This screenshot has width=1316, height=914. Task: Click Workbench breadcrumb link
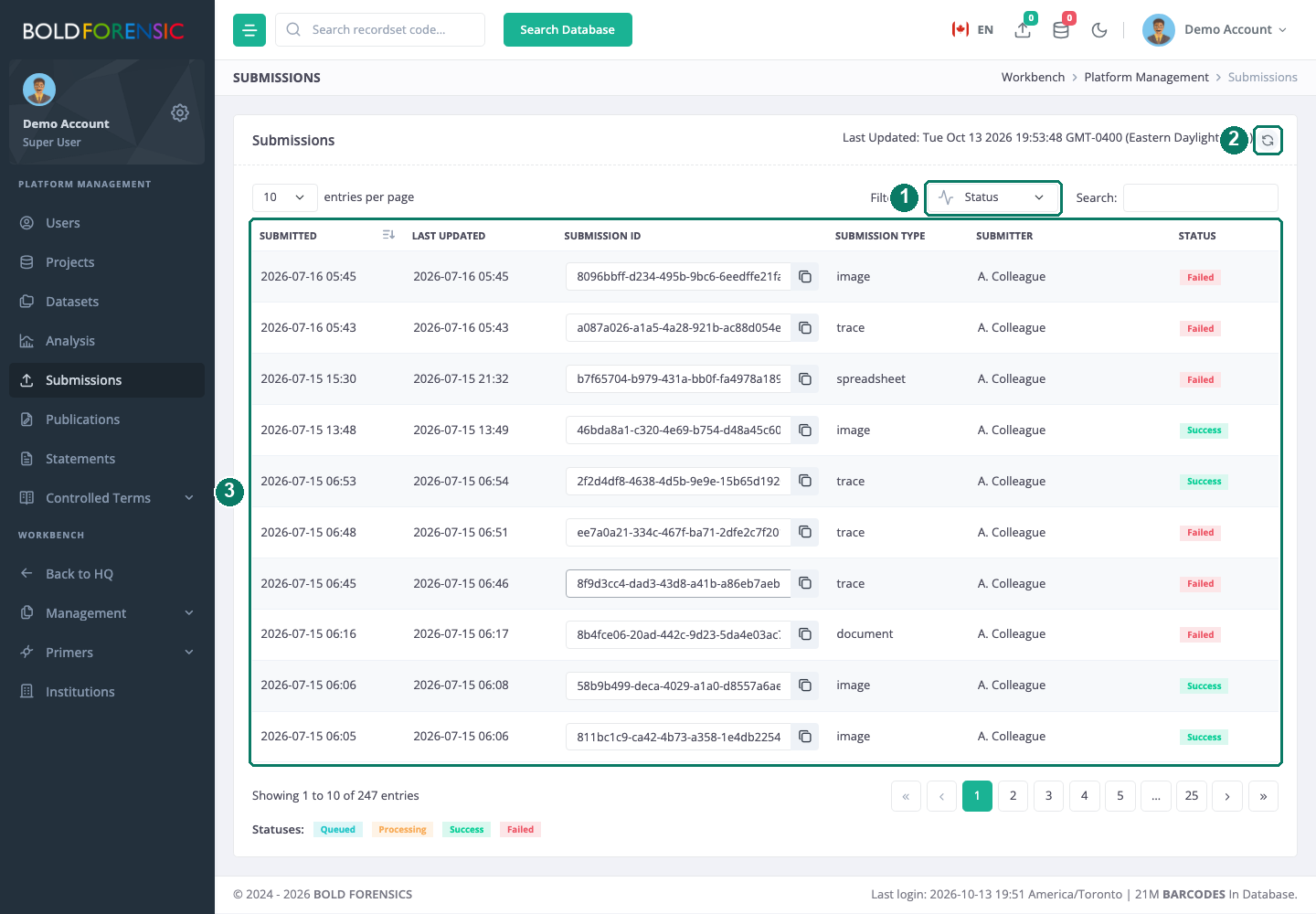[x=1033, y=78]
